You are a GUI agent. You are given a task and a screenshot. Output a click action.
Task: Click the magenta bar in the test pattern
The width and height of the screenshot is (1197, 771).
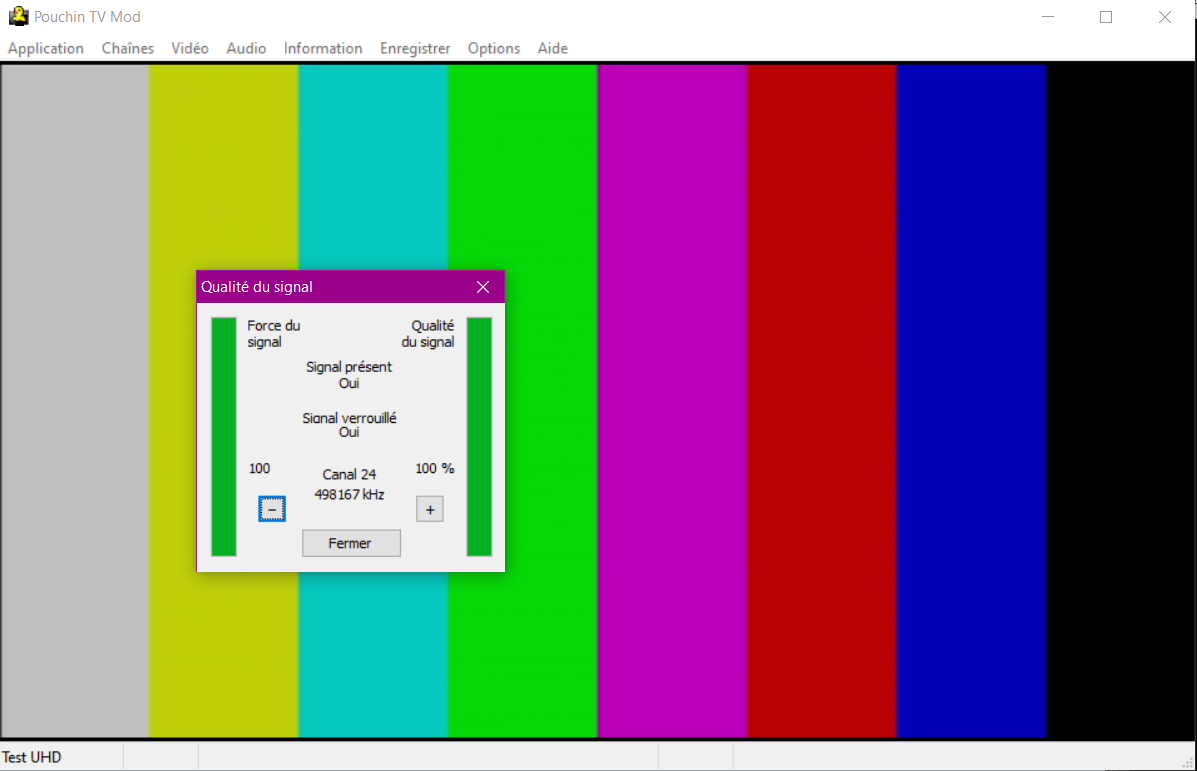tap(672, 401)
